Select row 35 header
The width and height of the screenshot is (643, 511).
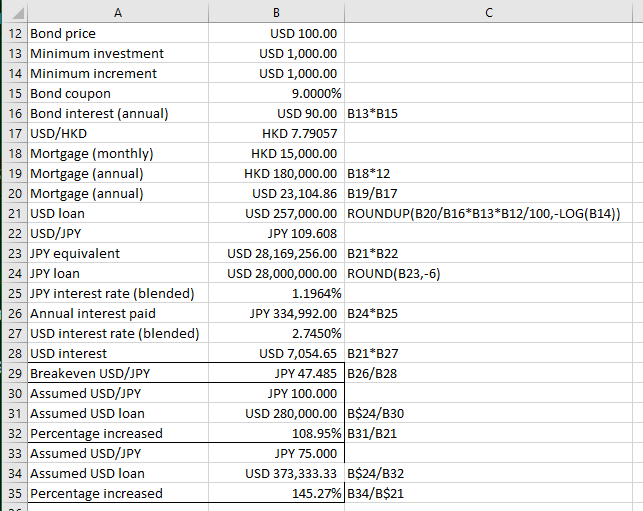(x=15, y=493)
